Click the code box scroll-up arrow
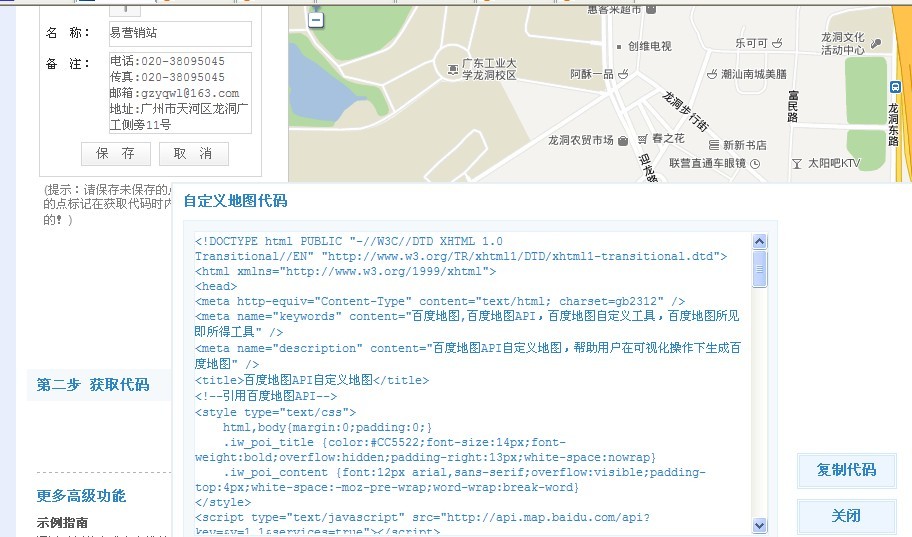912x537 pixels. pyautogui.click(x=760, y=241)
